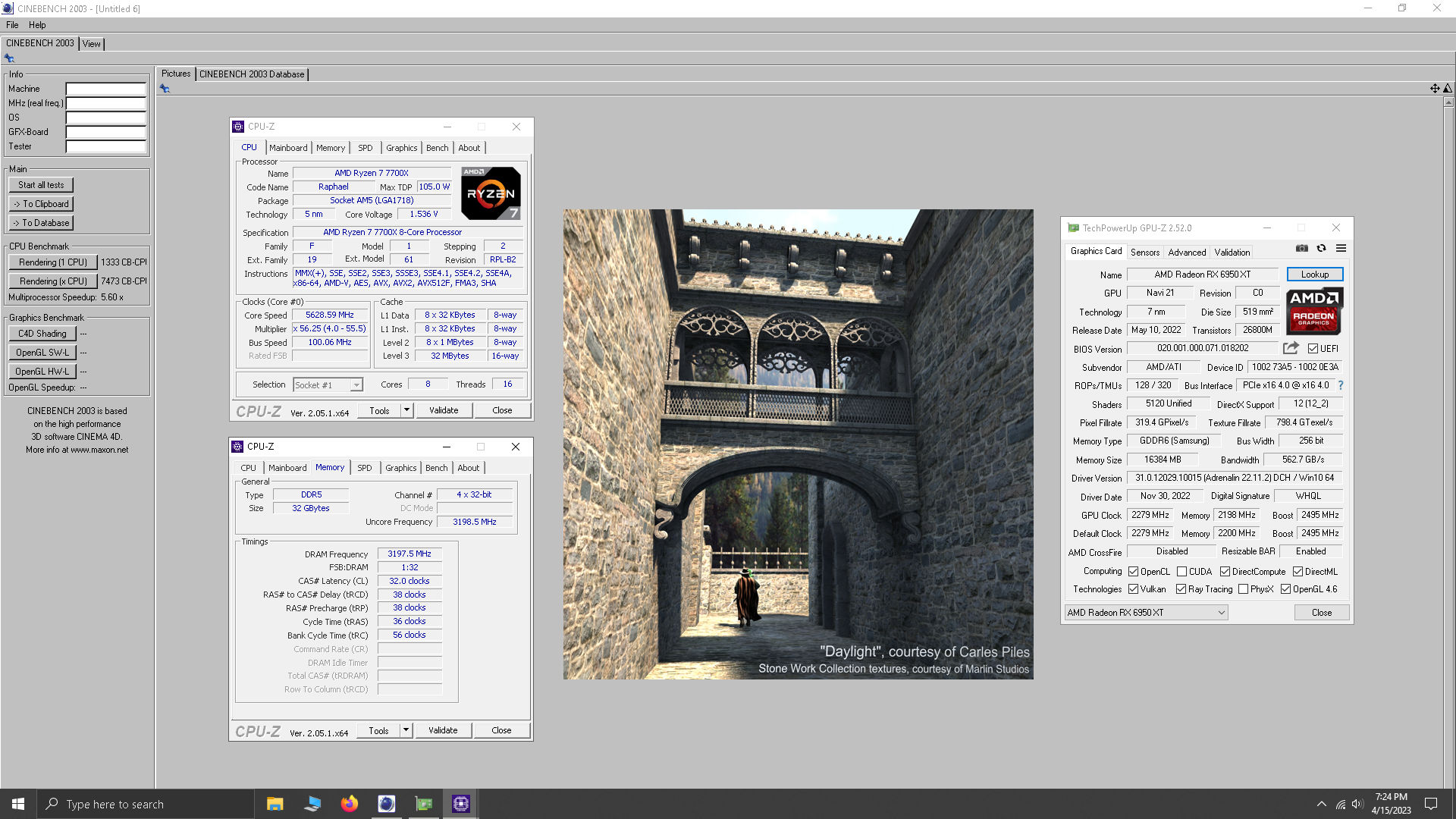This screenshot has width=1456, height=819.
Task: Click the Ryzen 7 logo in CPU-Z
Action: [491, 193]
